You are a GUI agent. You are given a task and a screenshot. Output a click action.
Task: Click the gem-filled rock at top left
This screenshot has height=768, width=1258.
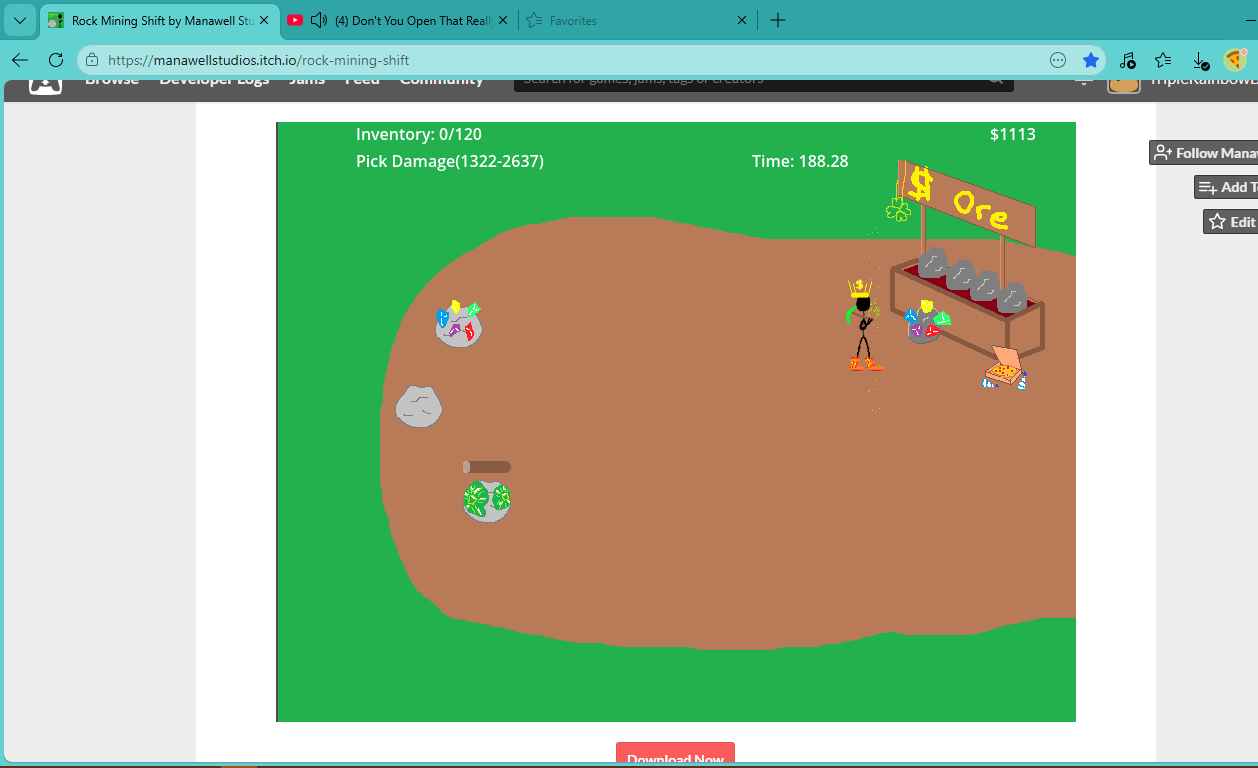pos(459,323)
